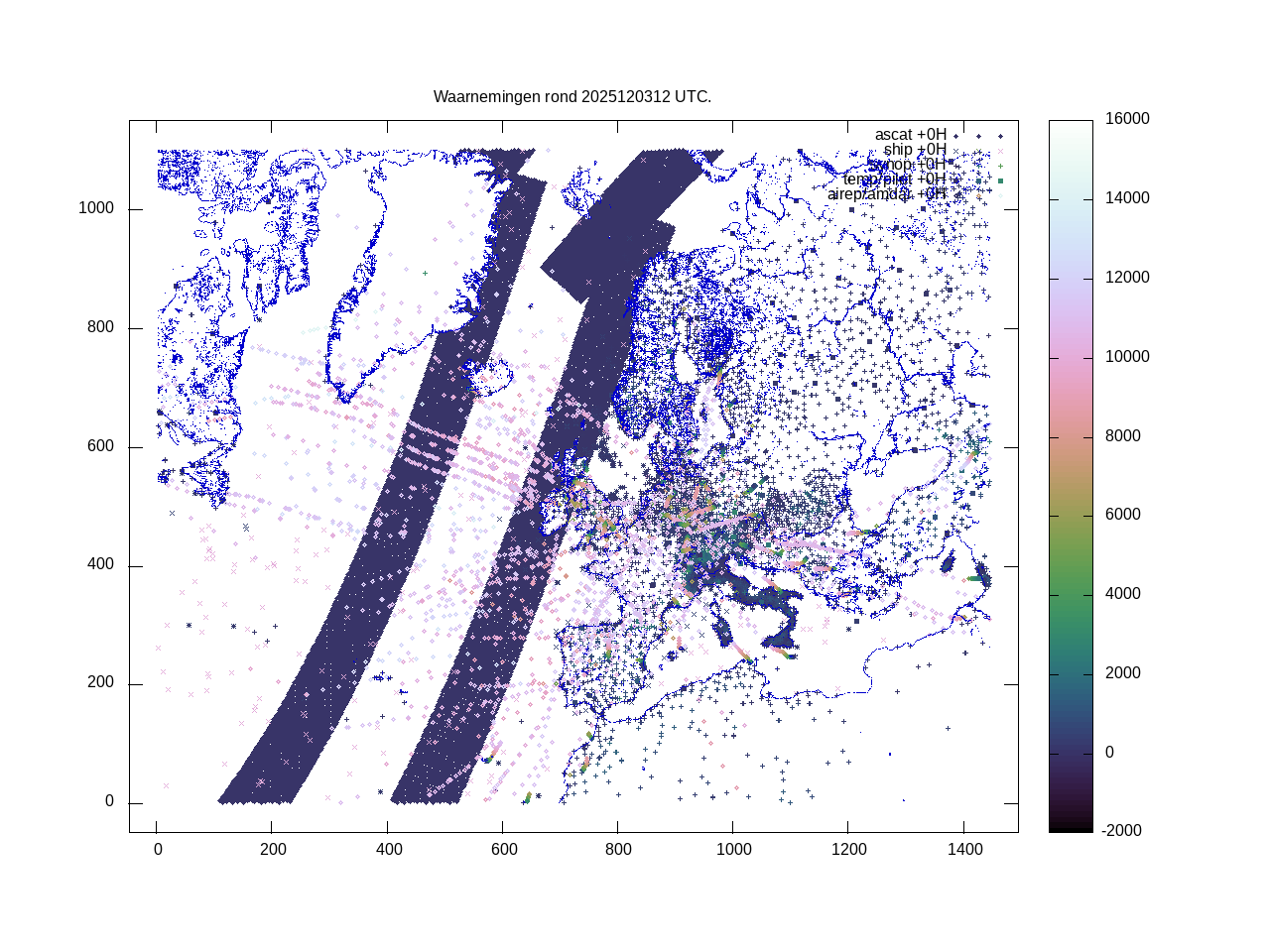Click the ascat +0H legend entry
This screenshot has height=952, width=1270.
pyautogui.click(x=910, y=135)
